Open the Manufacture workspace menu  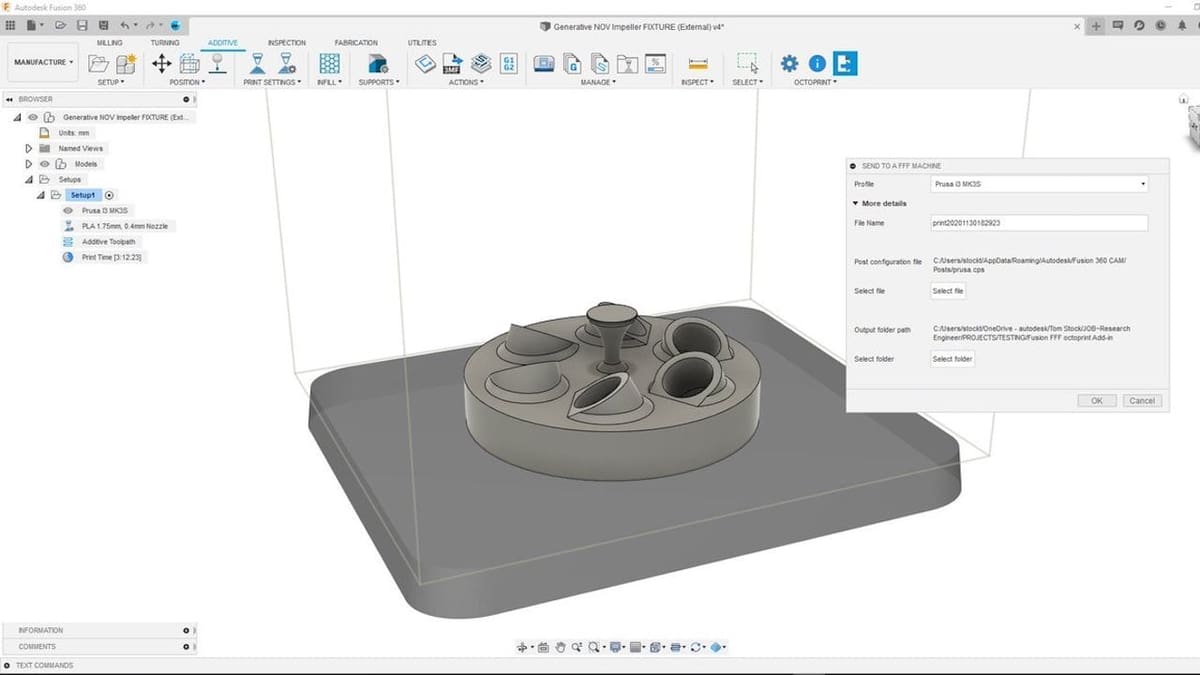coord(42,61)
